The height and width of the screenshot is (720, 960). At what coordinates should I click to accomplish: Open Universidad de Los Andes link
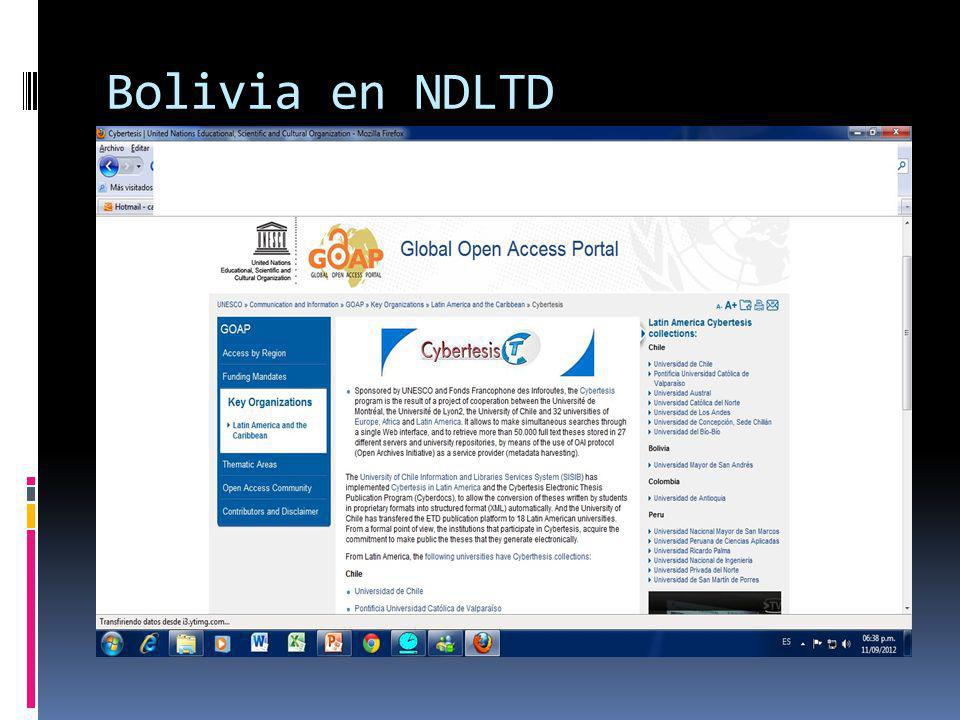click(692, 413)
